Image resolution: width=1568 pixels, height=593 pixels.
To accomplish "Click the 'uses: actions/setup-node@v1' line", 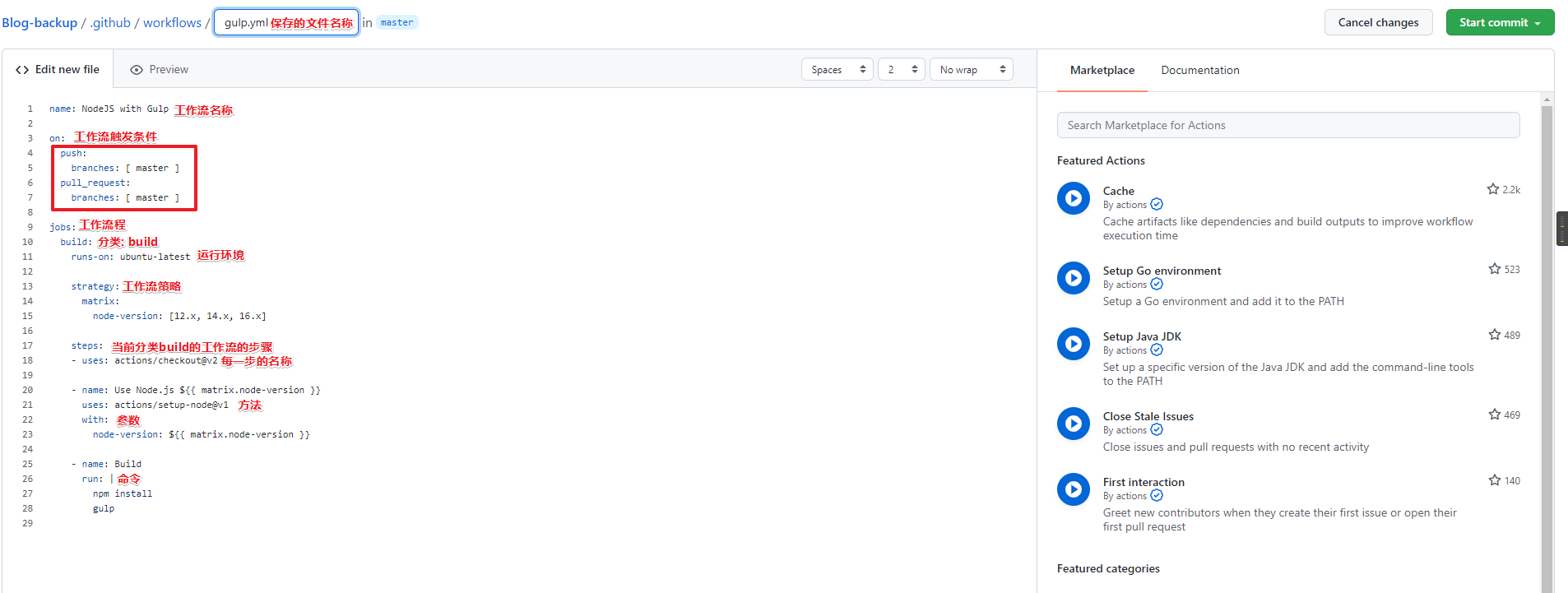I will pyautogui.click(x=155, y=405).
